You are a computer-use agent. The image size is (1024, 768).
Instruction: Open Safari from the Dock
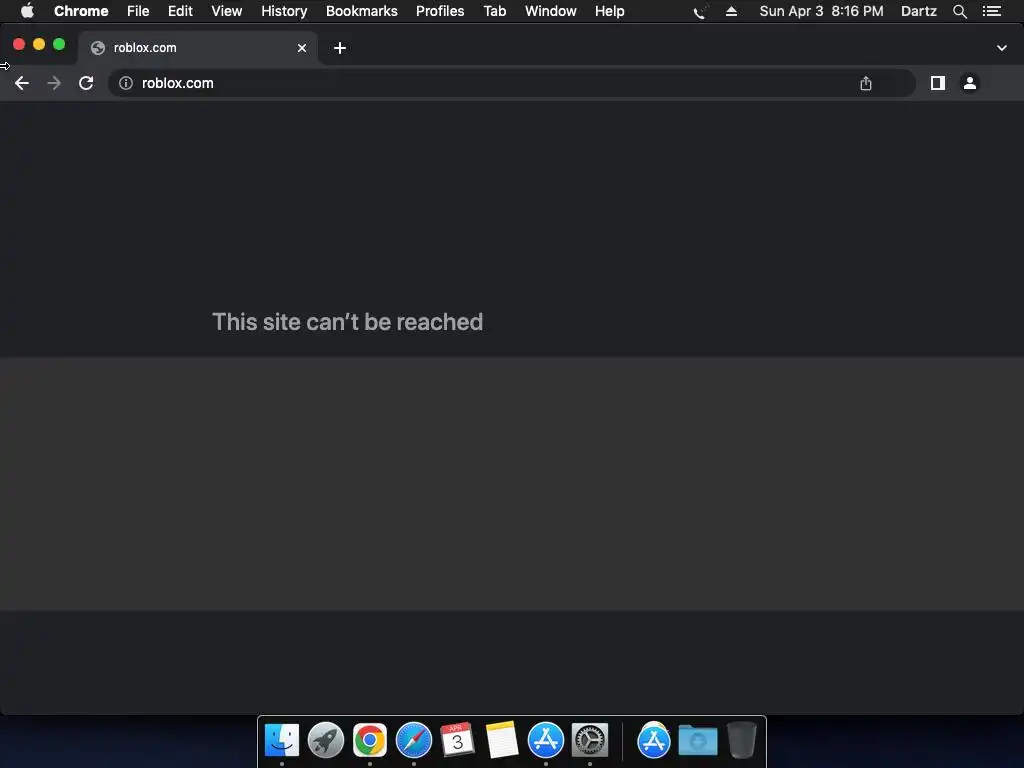point(414,740)
